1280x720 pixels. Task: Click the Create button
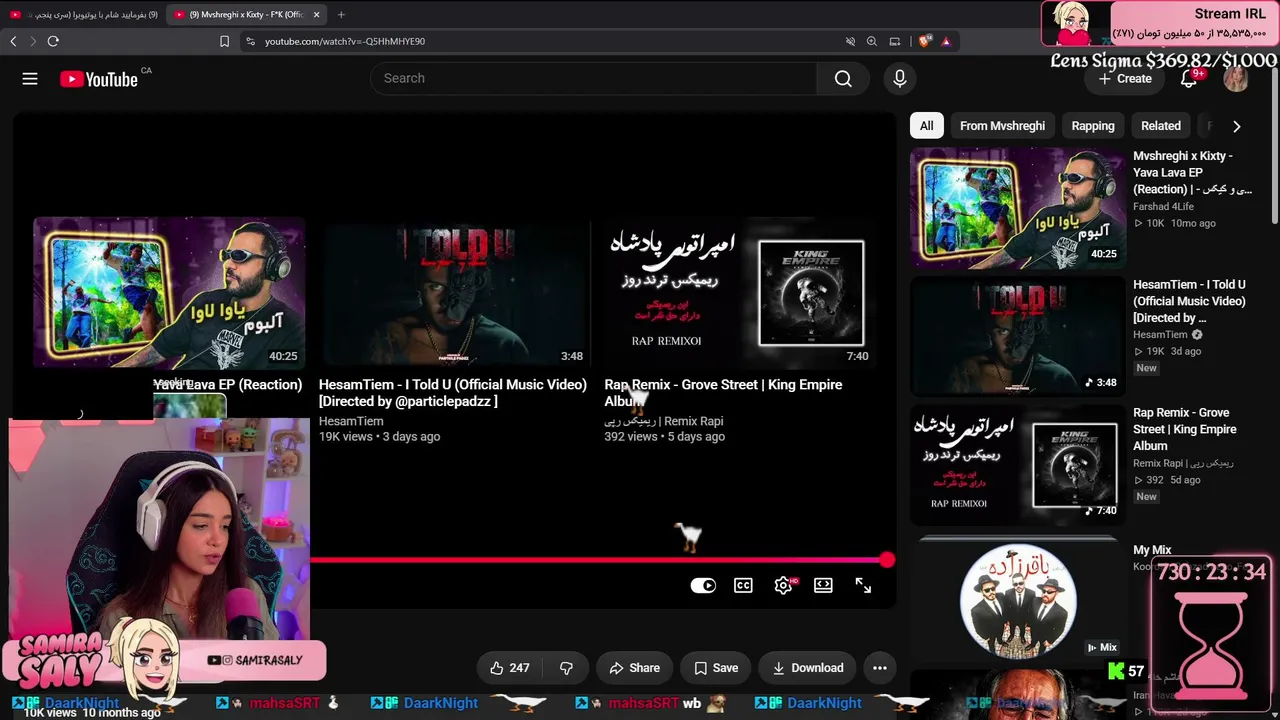tap(1125, 79)
